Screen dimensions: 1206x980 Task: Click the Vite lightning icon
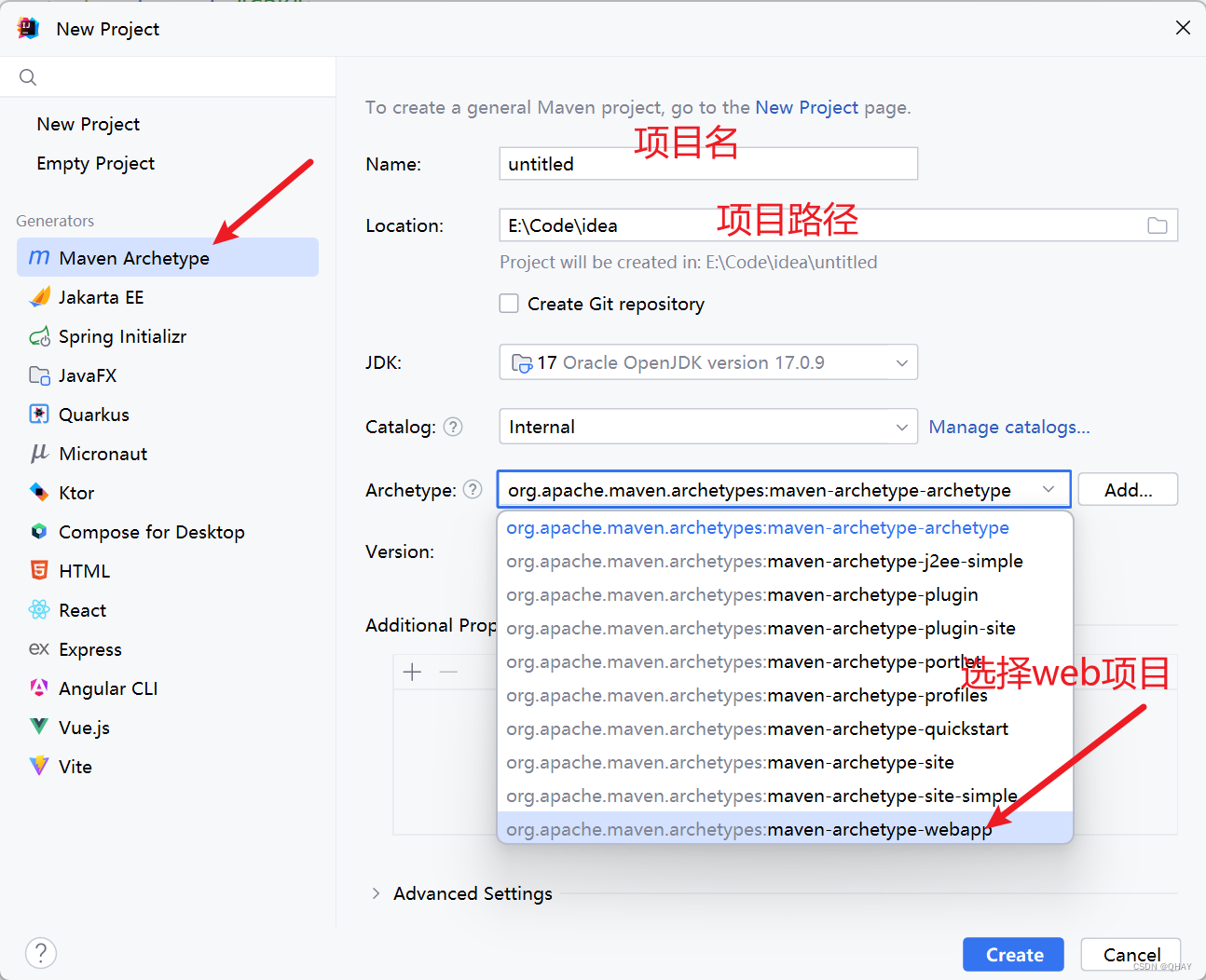click(39, 766)
